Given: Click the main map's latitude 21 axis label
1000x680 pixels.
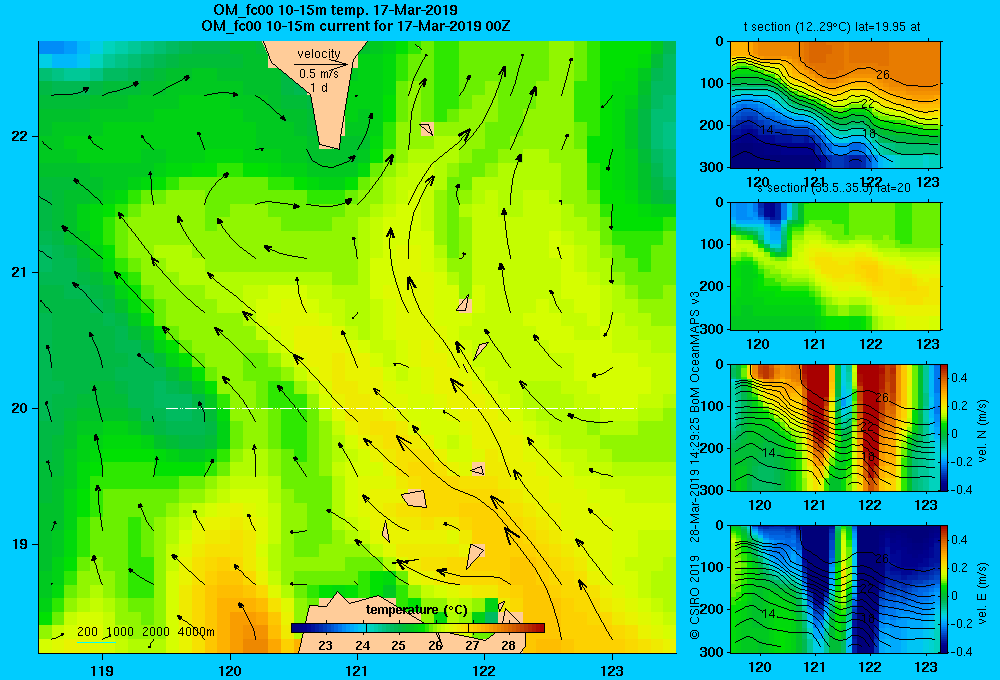Looking at the screenshot, I should [20, 272].
